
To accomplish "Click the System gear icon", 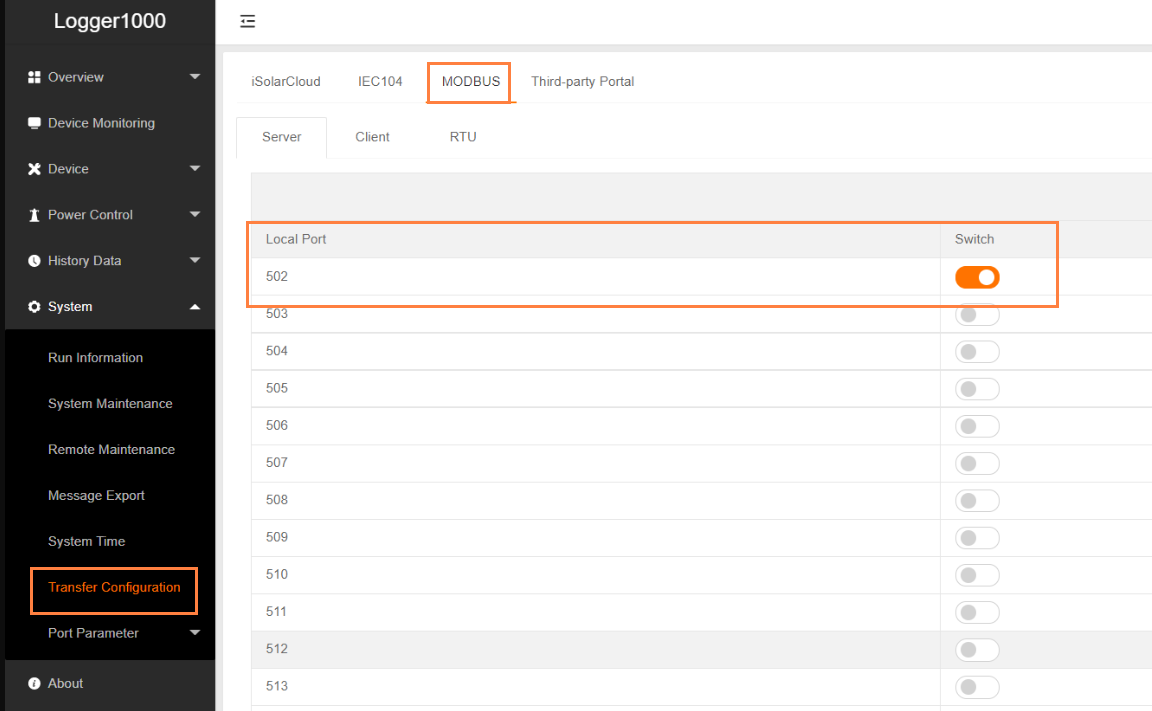I will click(35, 306).
